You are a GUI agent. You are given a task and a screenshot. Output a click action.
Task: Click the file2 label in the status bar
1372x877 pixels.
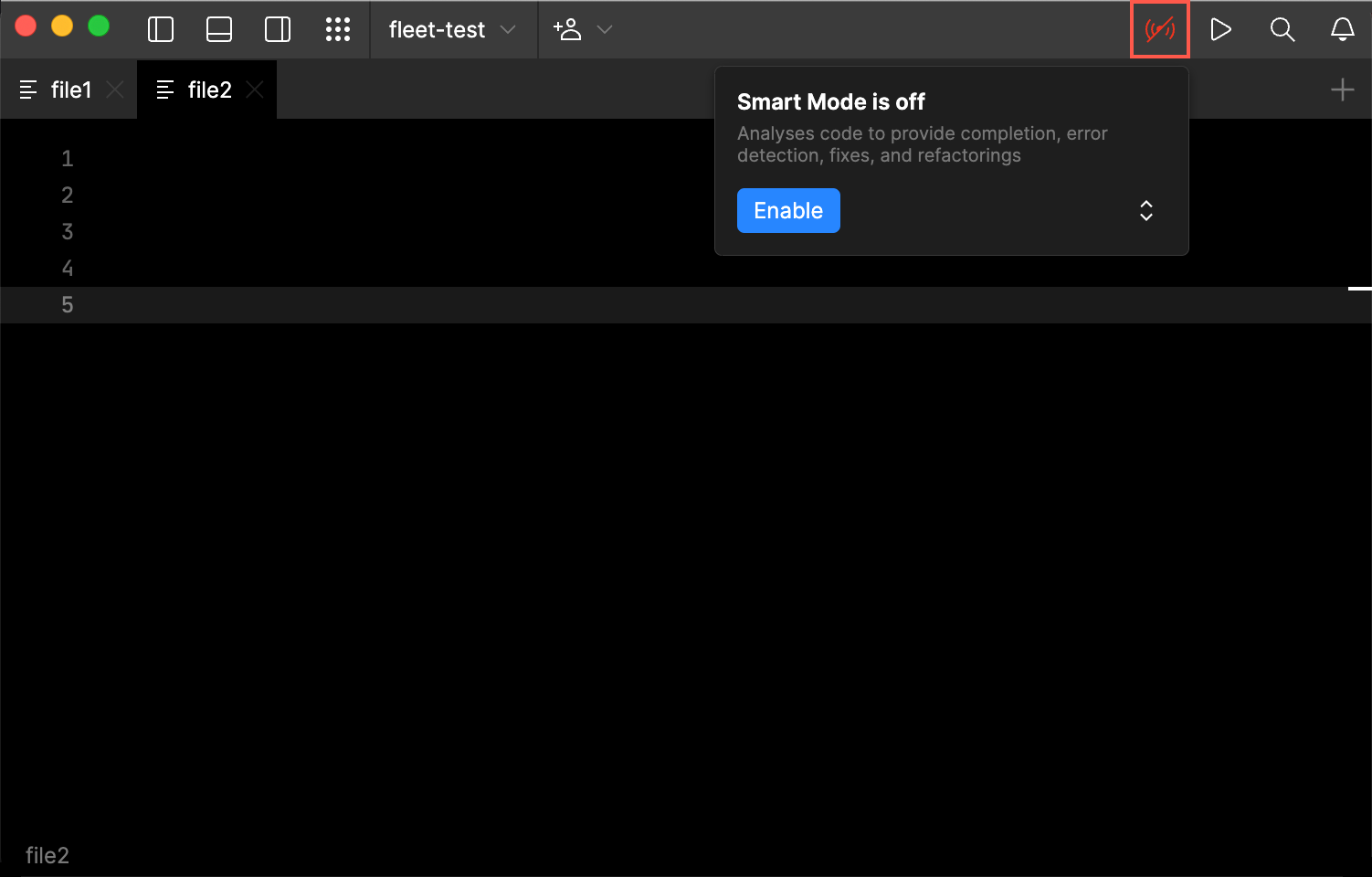47,854
